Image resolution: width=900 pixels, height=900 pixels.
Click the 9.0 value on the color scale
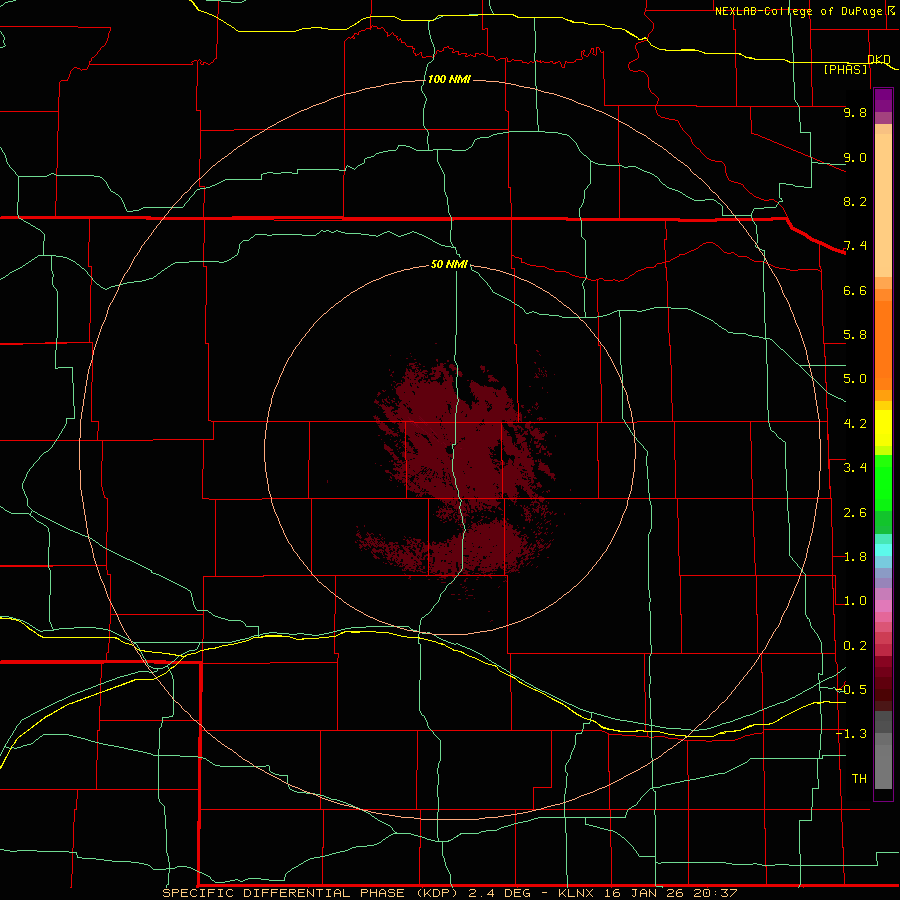(855, 157)
